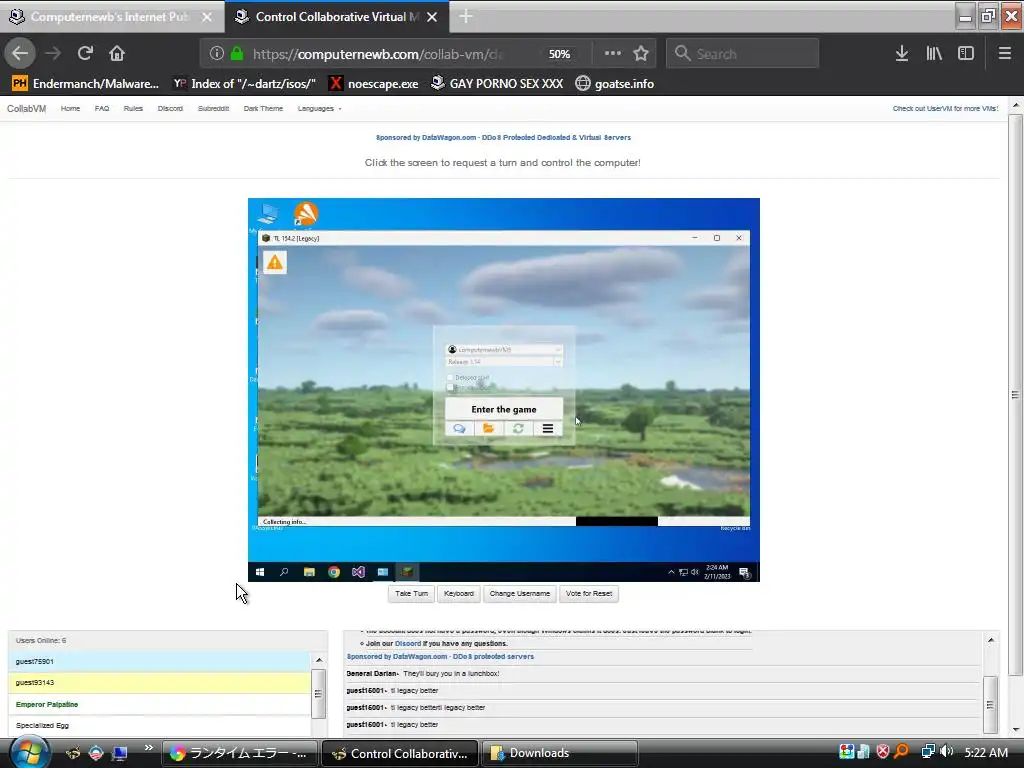1024x768 pixels.
Task: Close the Control Collaborative Virtual Machine tab
Action: coord(432,17)
